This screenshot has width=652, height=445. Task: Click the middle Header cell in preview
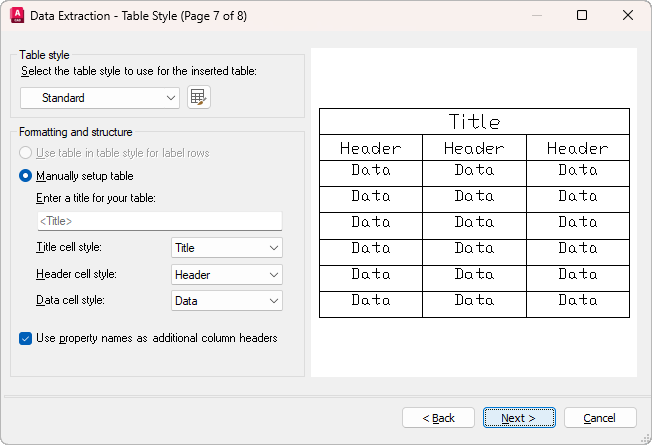point(474,148)
